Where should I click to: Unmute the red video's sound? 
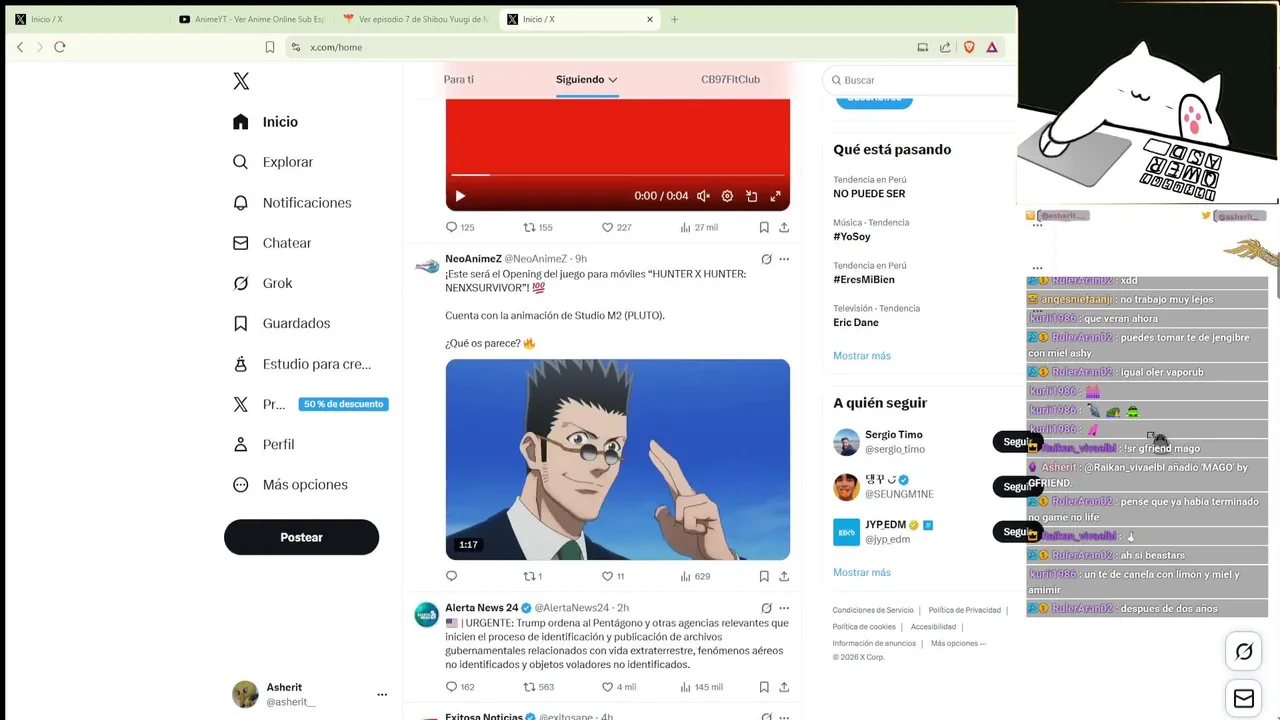pyautogui.click(x=703, y=196)
